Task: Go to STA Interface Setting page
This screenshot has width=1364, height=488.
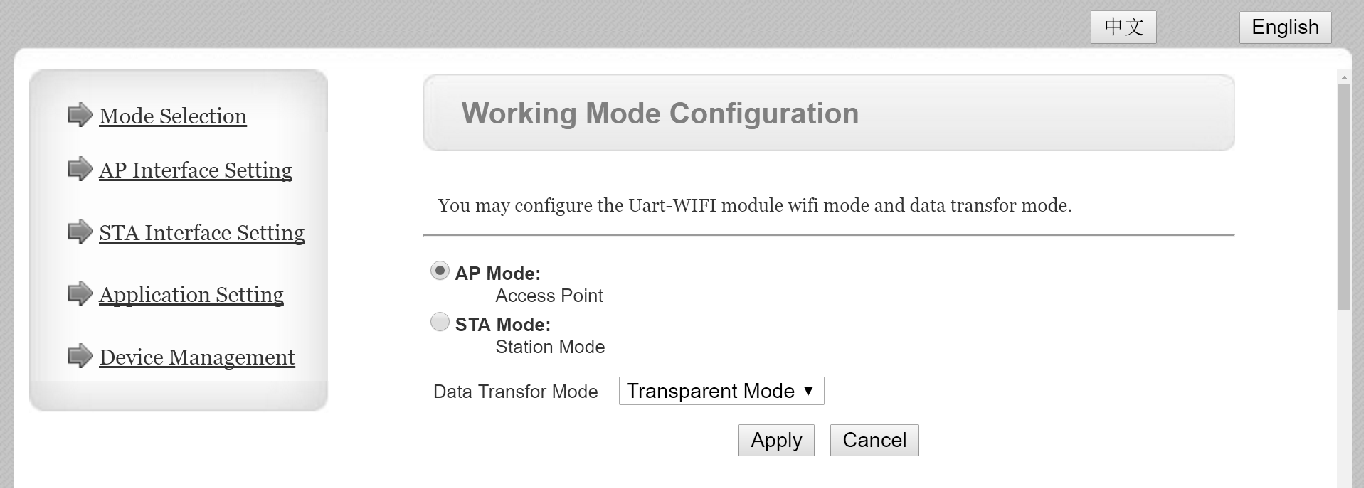Action: click(202, 233)
